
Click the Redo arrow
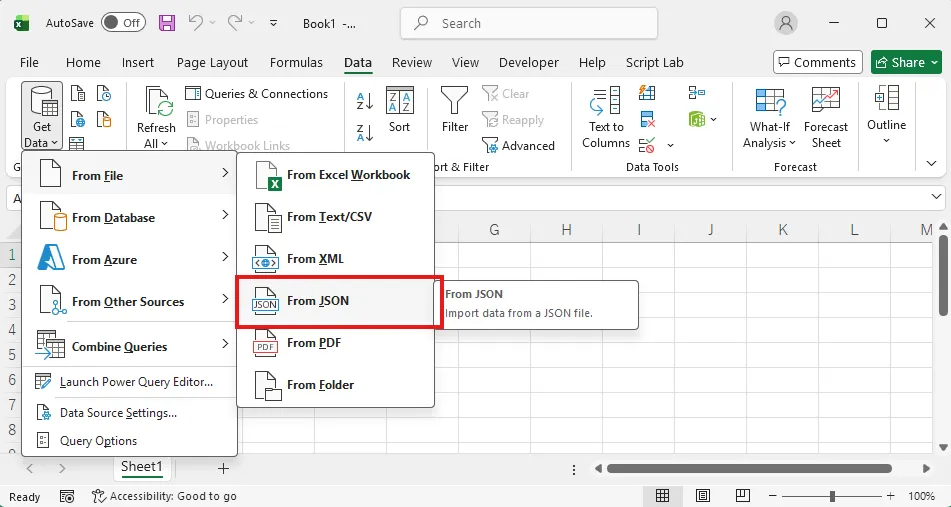(235, 23)
